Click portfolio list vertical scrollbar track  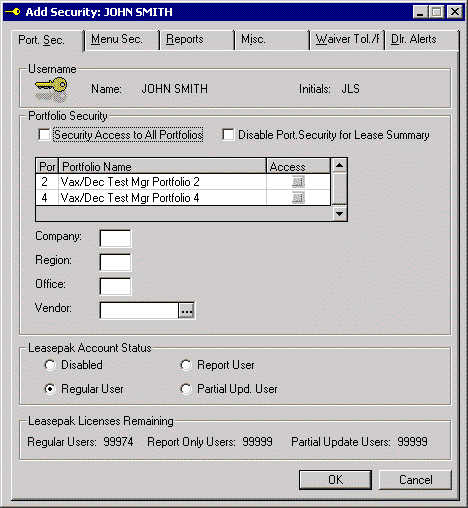(x=340, y=189)
